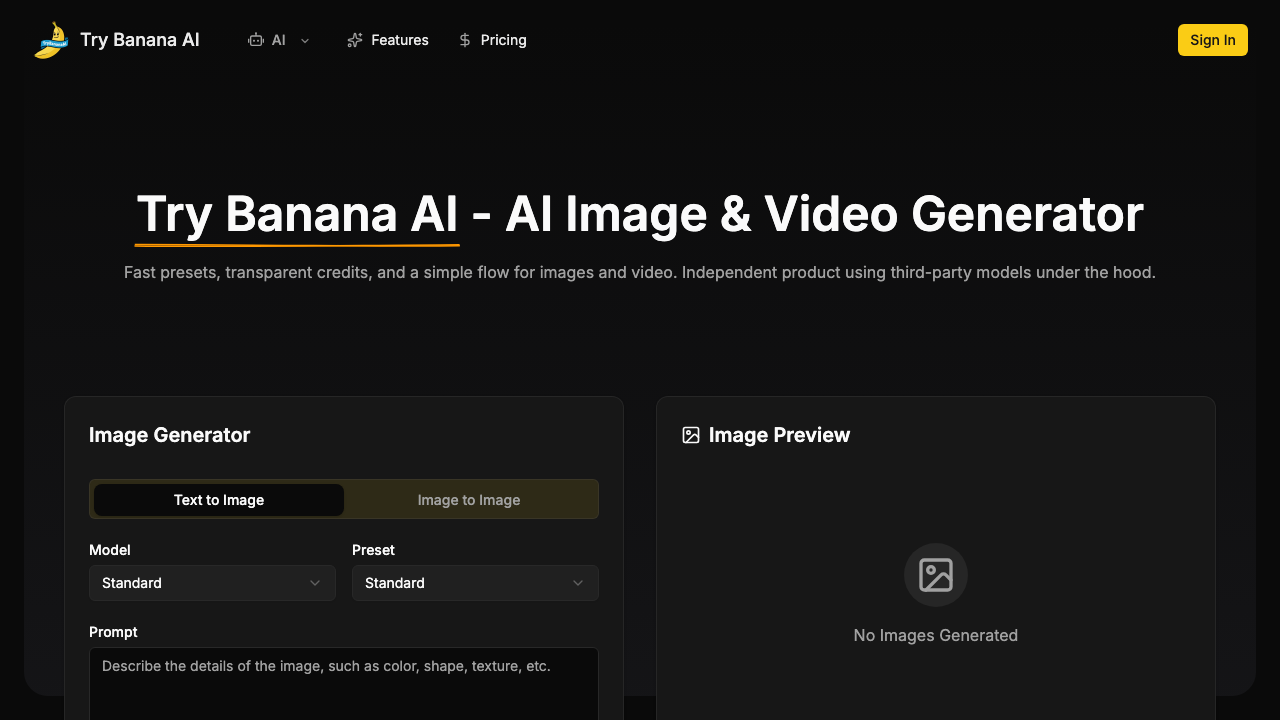Click the Model dropdown chevron arrow
Screen dimensions: 1280x720
pyautogui.click(x=315, y=583)
